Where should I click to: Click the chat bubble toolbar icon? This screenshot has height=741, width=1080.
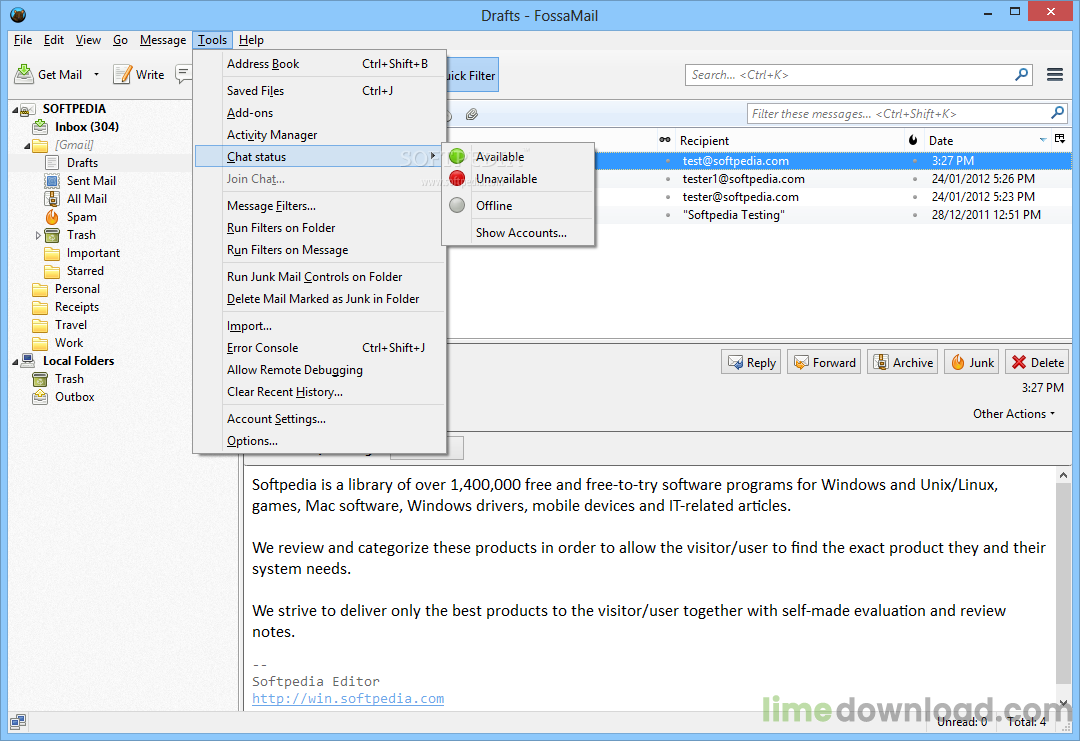coord(183,74)
